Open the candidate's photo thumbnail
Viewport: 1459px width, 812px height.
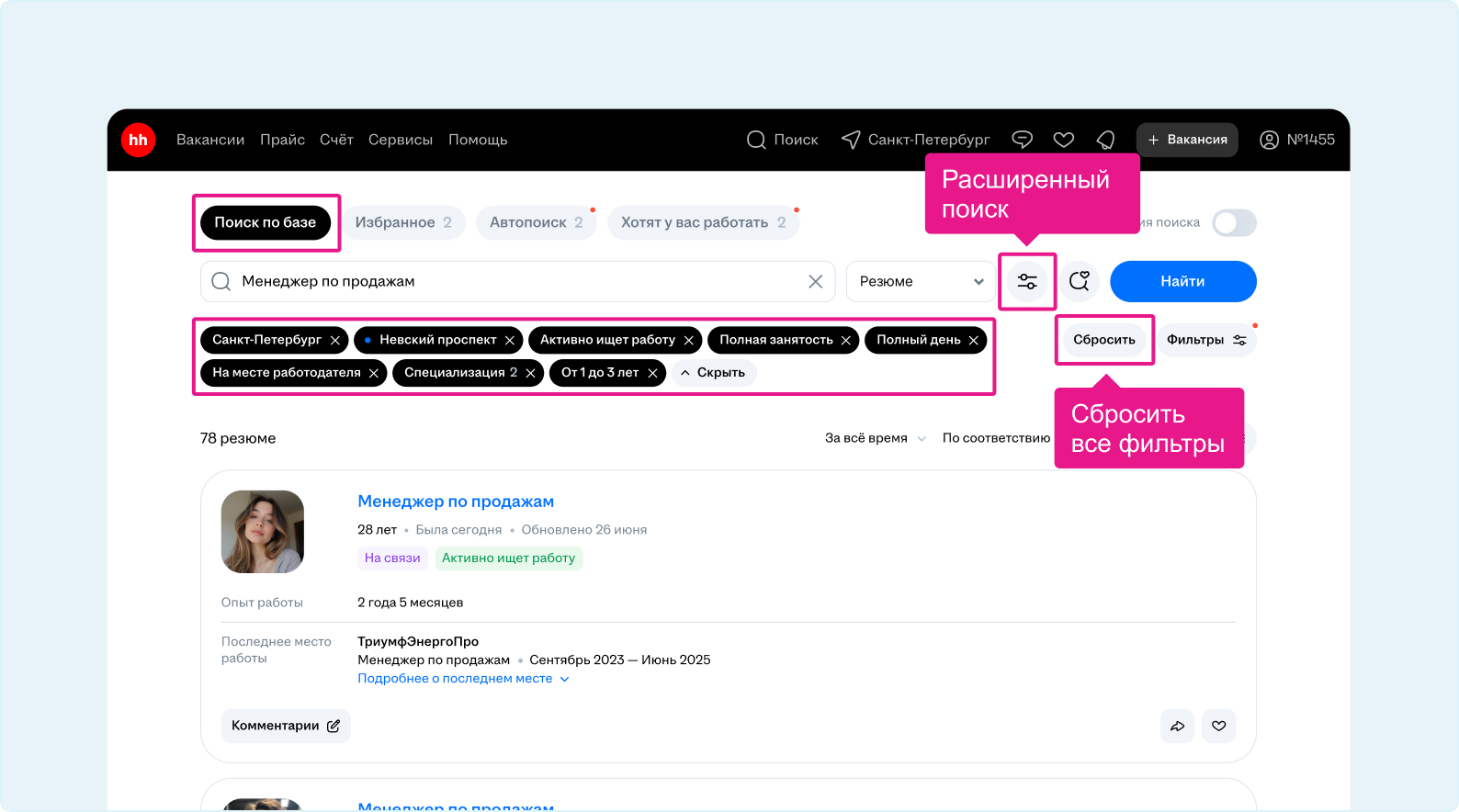tap(263, 532)
